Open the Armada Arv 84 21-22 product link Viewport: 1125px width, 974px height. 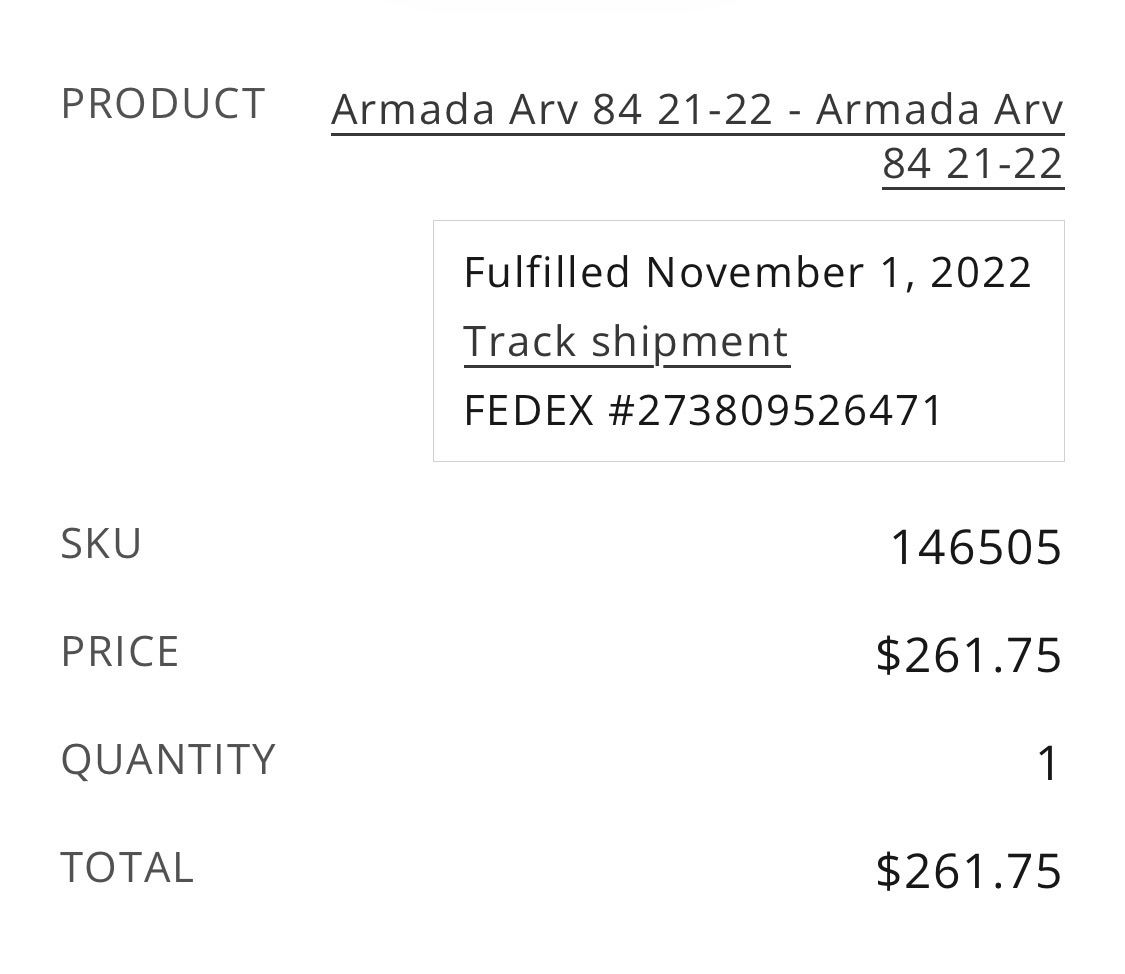click(697, 109)
